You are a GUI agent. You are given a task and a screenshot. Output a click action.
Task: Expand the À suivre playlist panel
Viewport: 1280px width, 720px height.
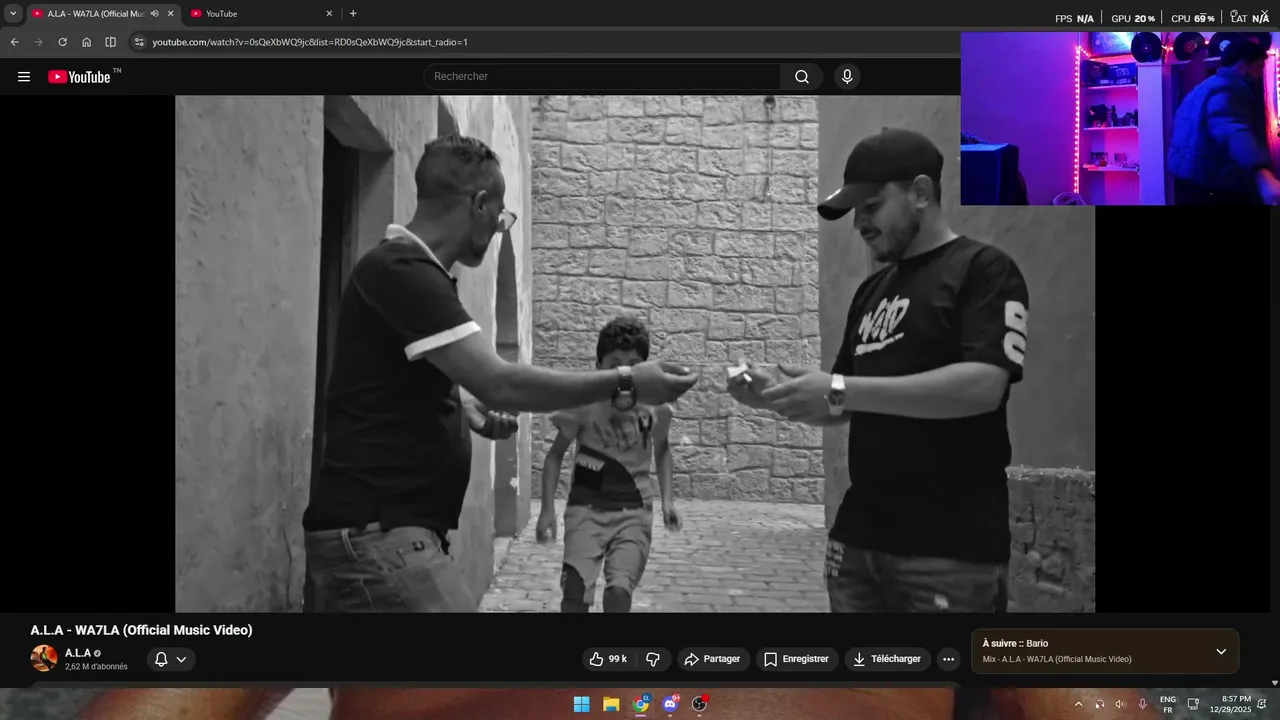coord(1221,651)
